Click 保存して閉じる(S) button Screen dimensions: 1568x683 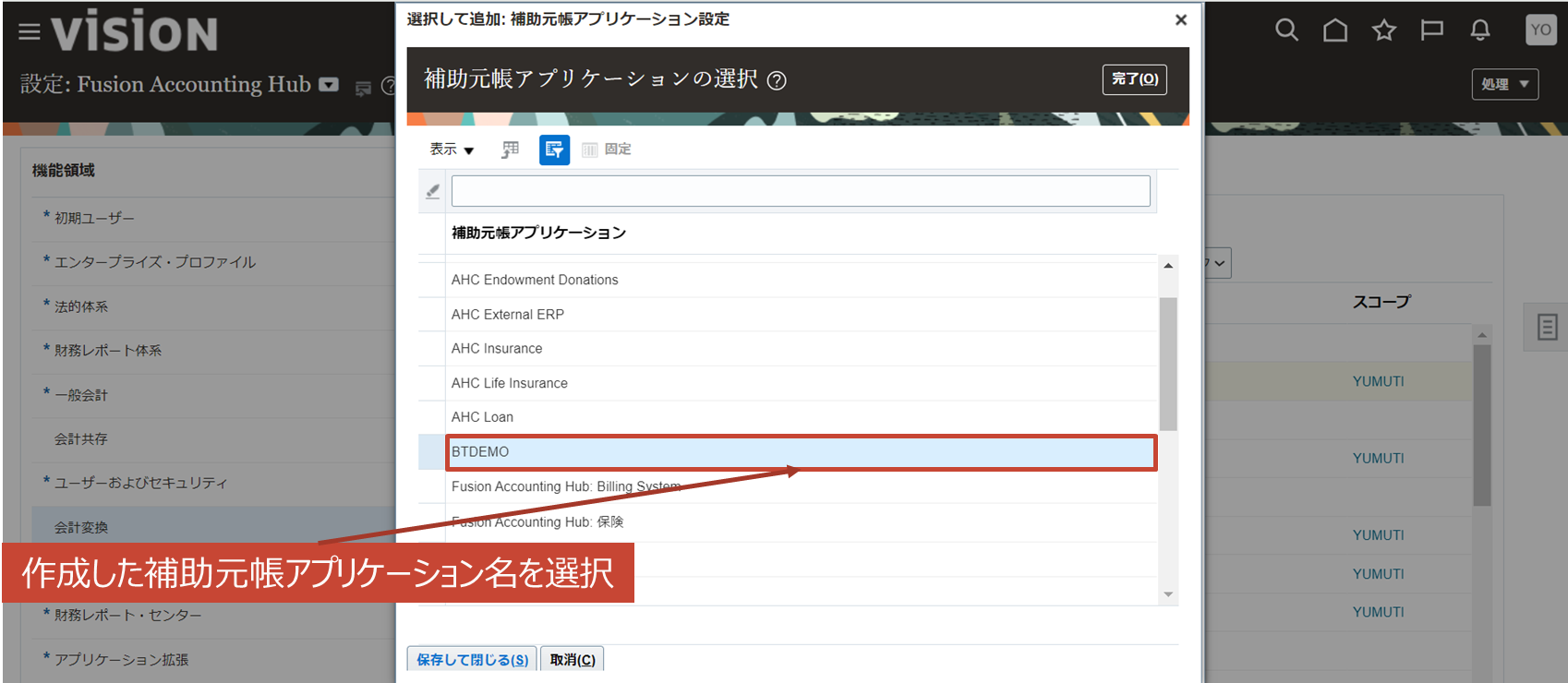(x=472, y=659)
